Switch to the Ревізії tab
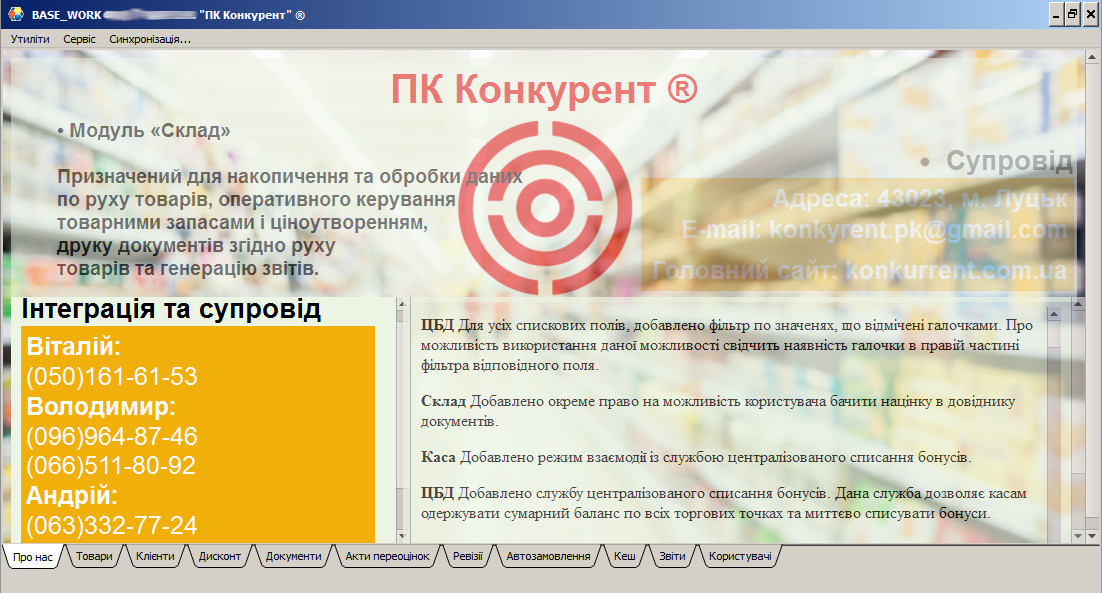 (x=467, y=556)
